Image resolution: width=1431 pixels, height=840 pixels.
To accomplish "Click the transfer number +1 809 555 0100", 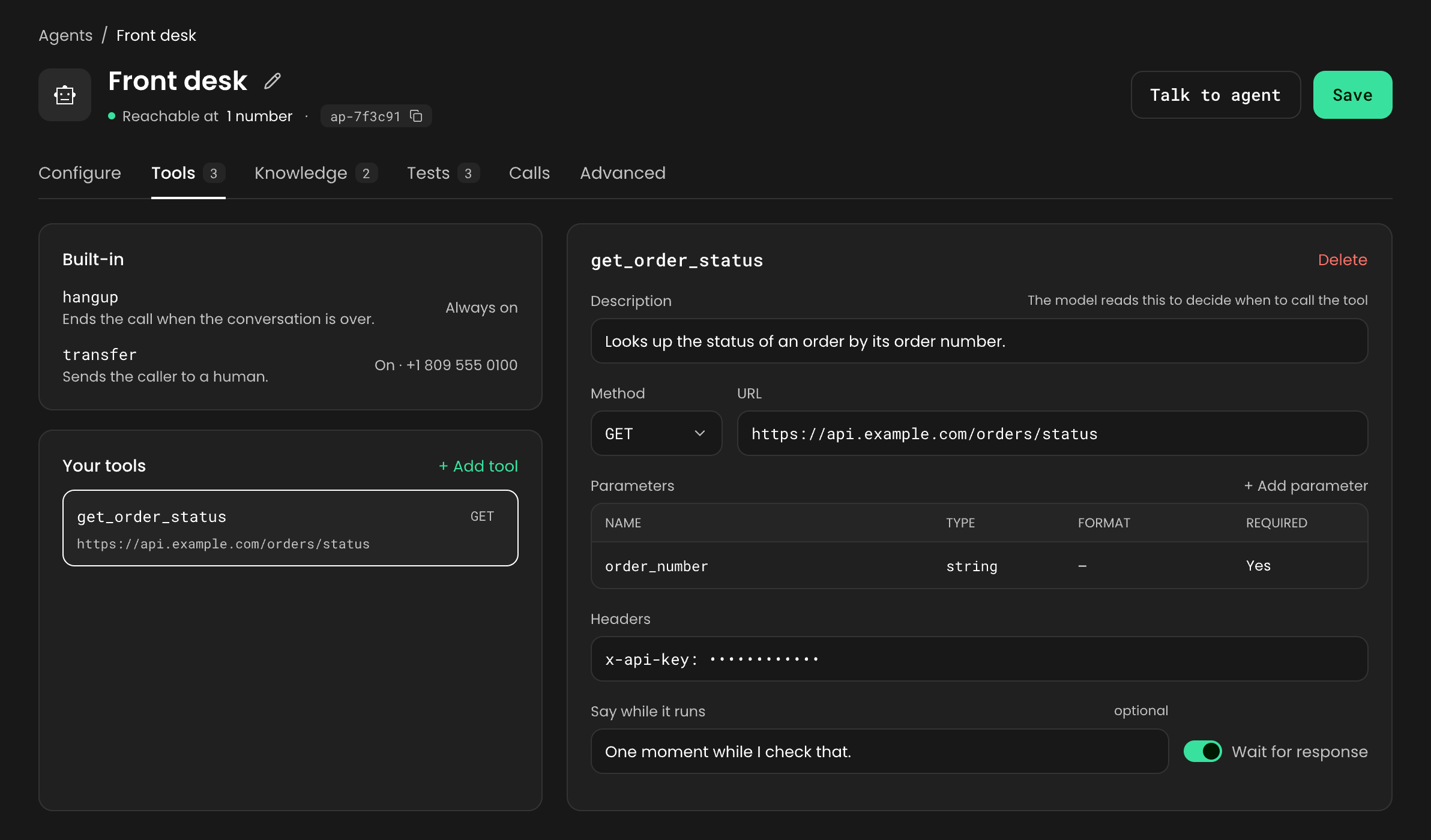I will [462, 365].
